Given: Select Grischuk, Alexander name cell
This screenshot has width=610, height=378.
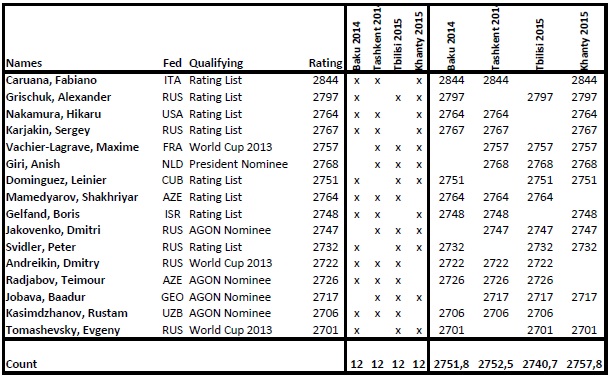Looking at the screenshot, I should [x=58, y=97].
